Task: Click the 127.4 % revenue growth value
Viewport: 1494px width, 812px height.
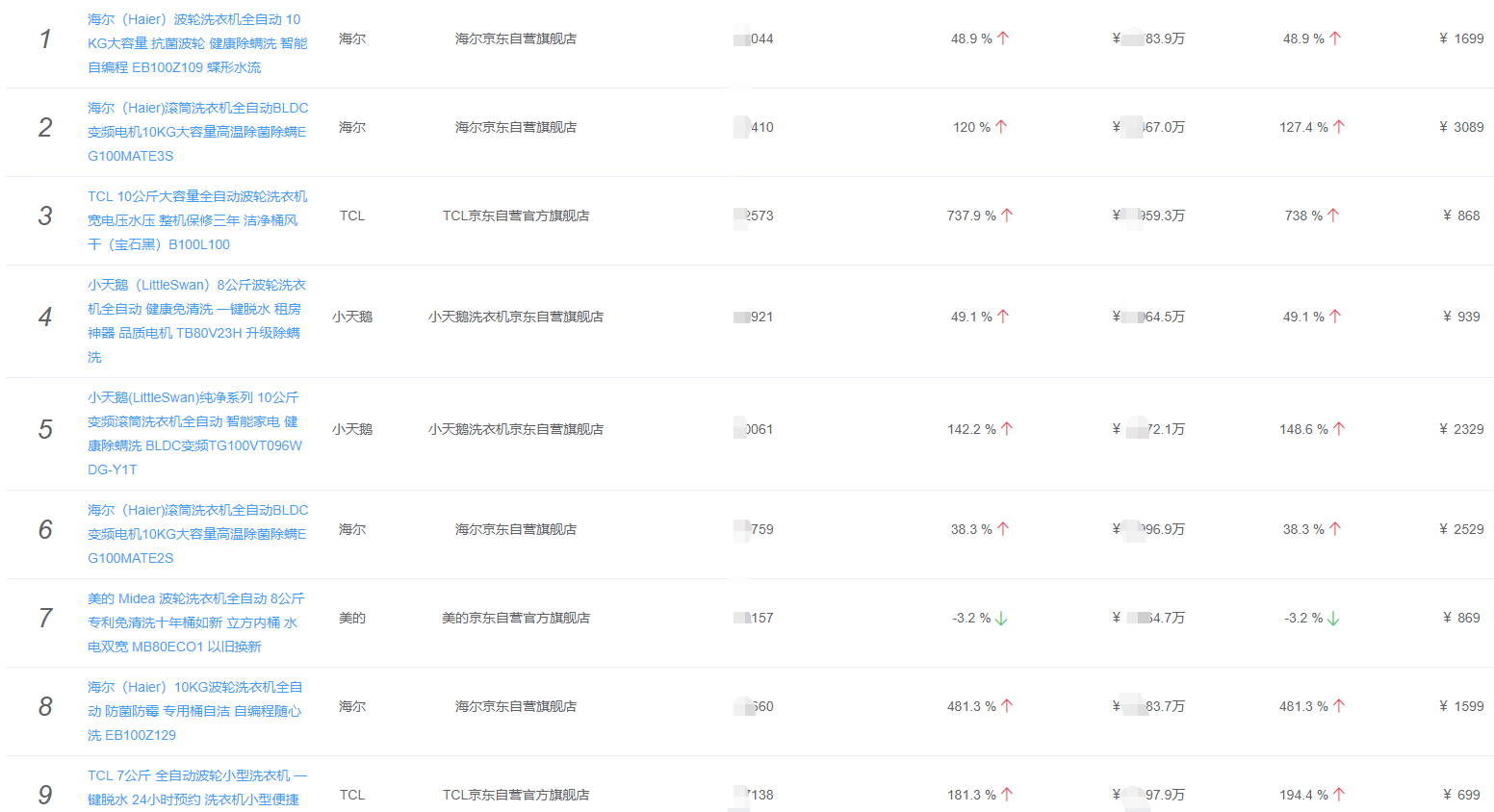Action: 1303,127
